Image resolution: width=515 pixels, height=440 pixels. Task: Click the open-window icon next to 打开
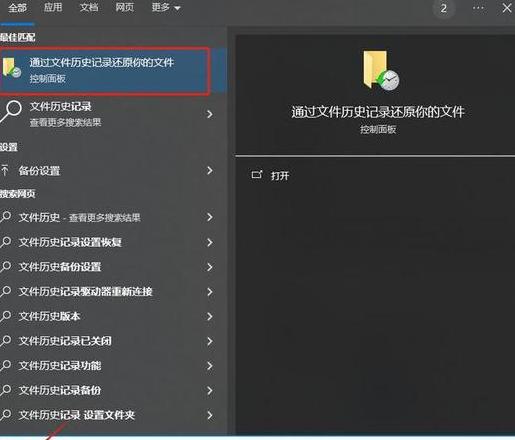tap(257, 174)
